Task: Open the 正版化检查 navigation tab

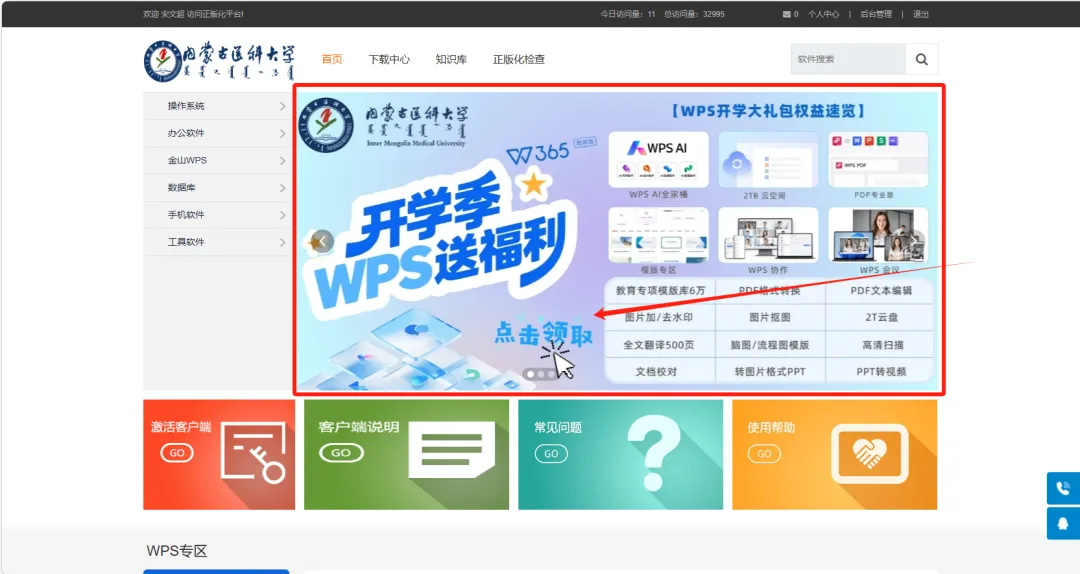Action: pos(519,59)
